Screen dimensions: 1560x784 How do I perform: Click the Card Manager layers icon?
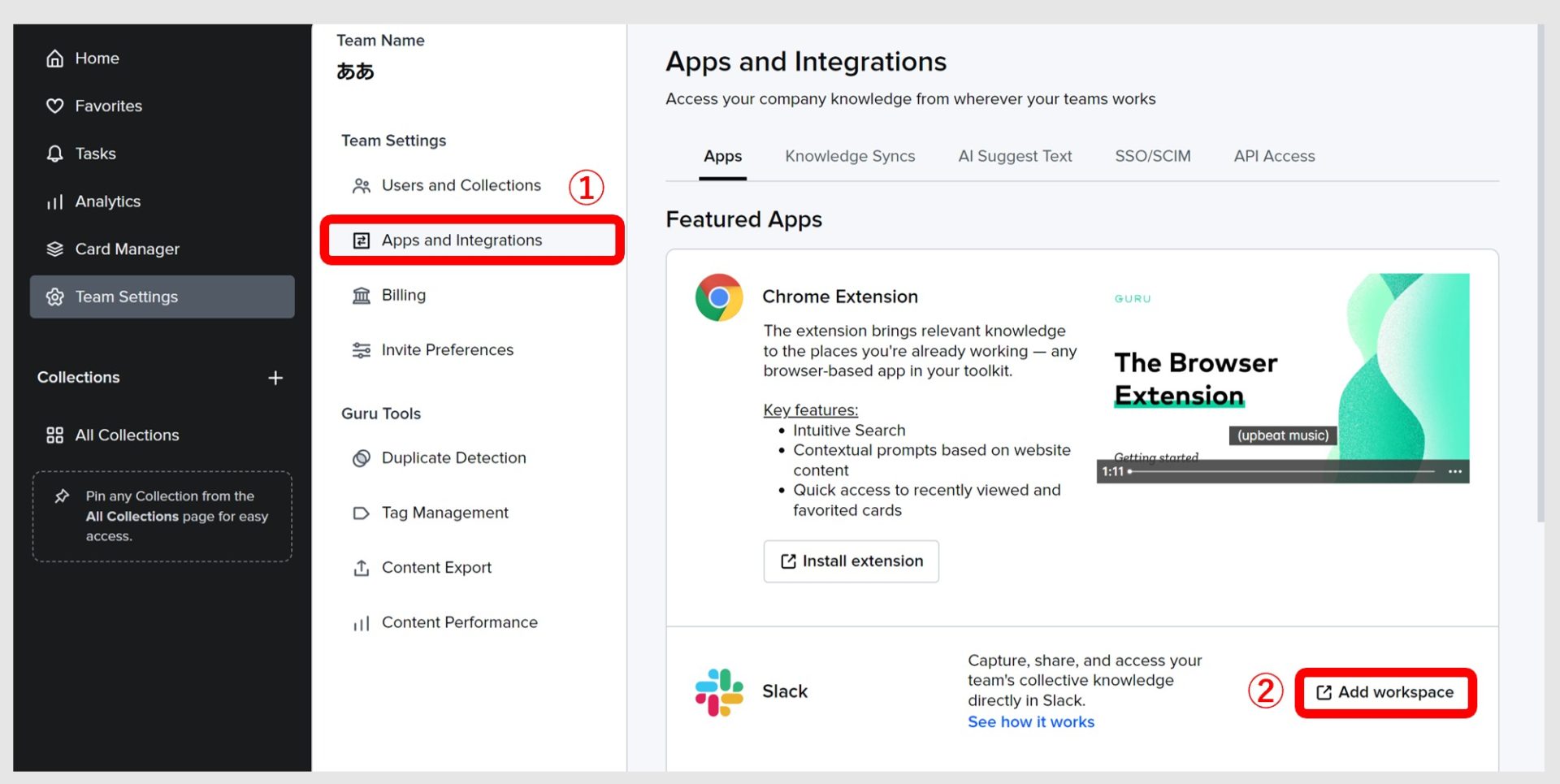click(x=54, y=249)
